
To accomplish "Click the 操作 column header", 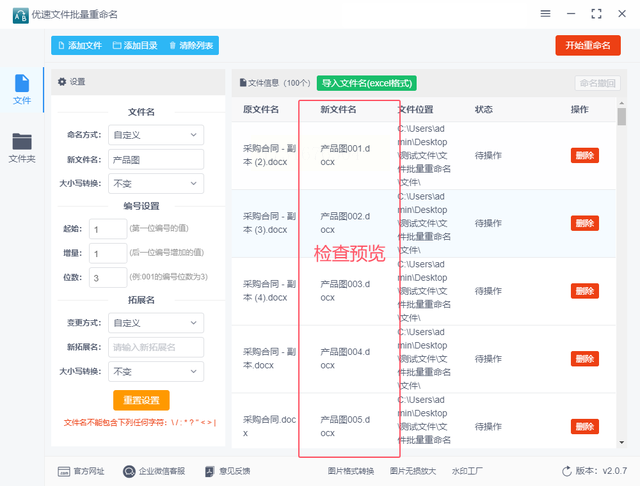I will click(x=579, y=109).
